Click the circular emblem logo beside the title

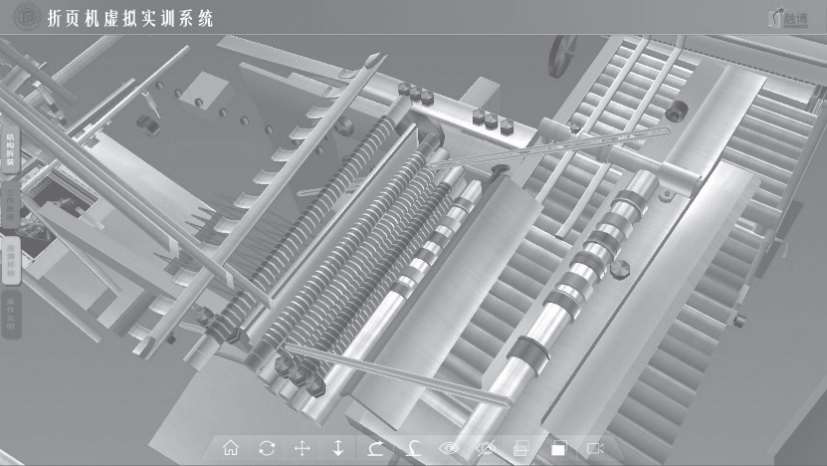[26, 17]
